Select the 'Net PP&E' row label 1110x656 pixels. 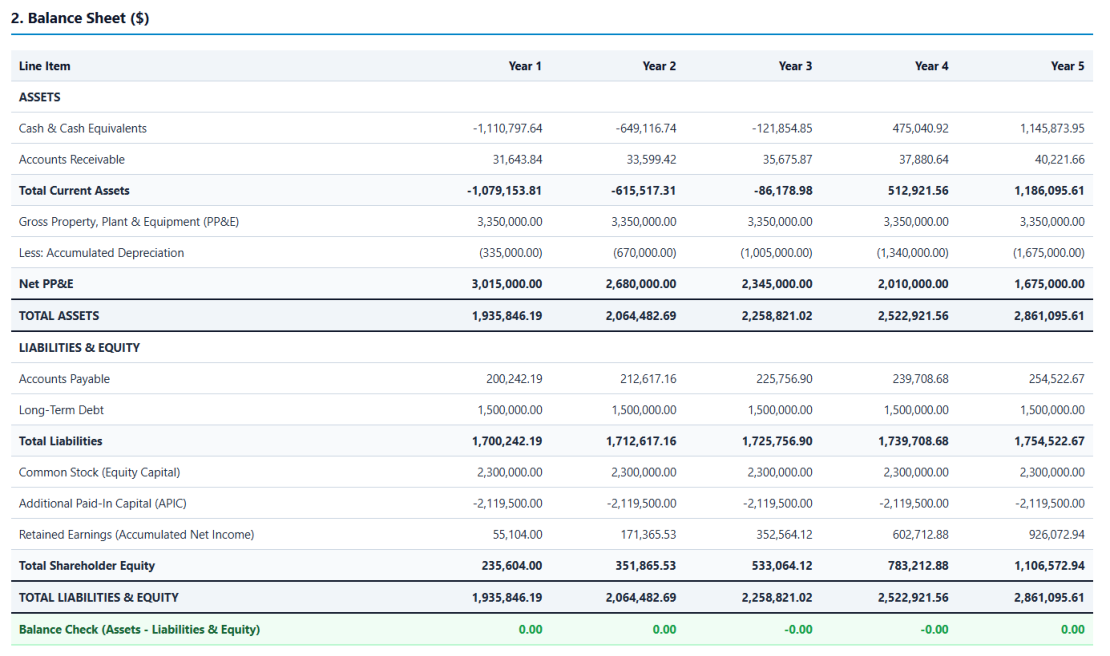[x=46, y=284]
